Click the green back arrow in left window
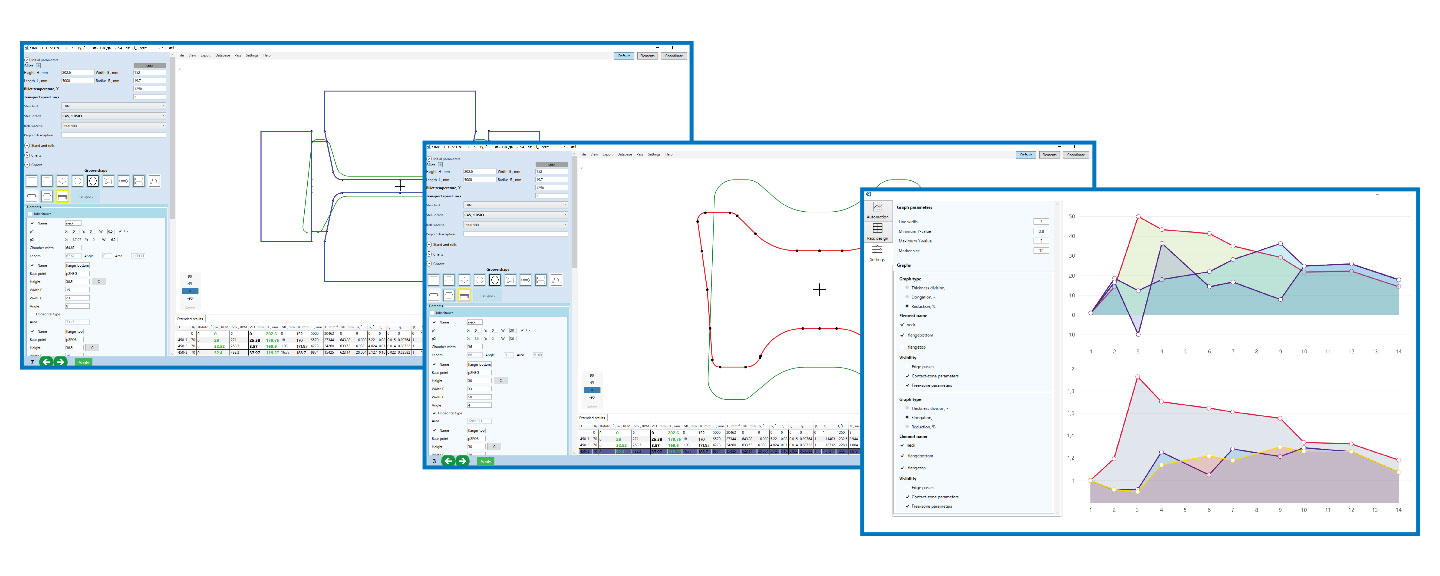The width and height of the screenshot is (1440, 576). click(x=46, y=361)
